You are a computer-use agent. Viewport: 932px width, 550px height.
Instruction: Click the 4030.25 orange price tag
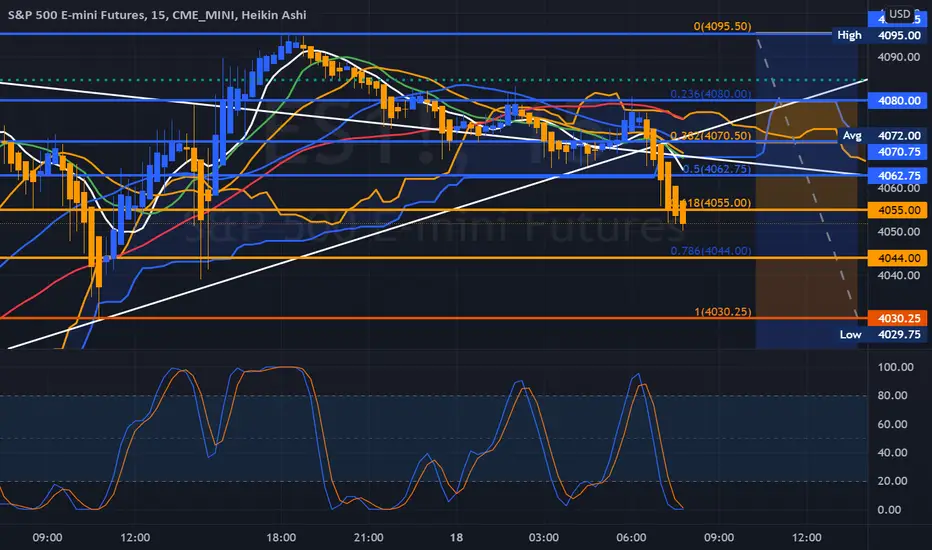pyautogui.click(x=897, y=318)
